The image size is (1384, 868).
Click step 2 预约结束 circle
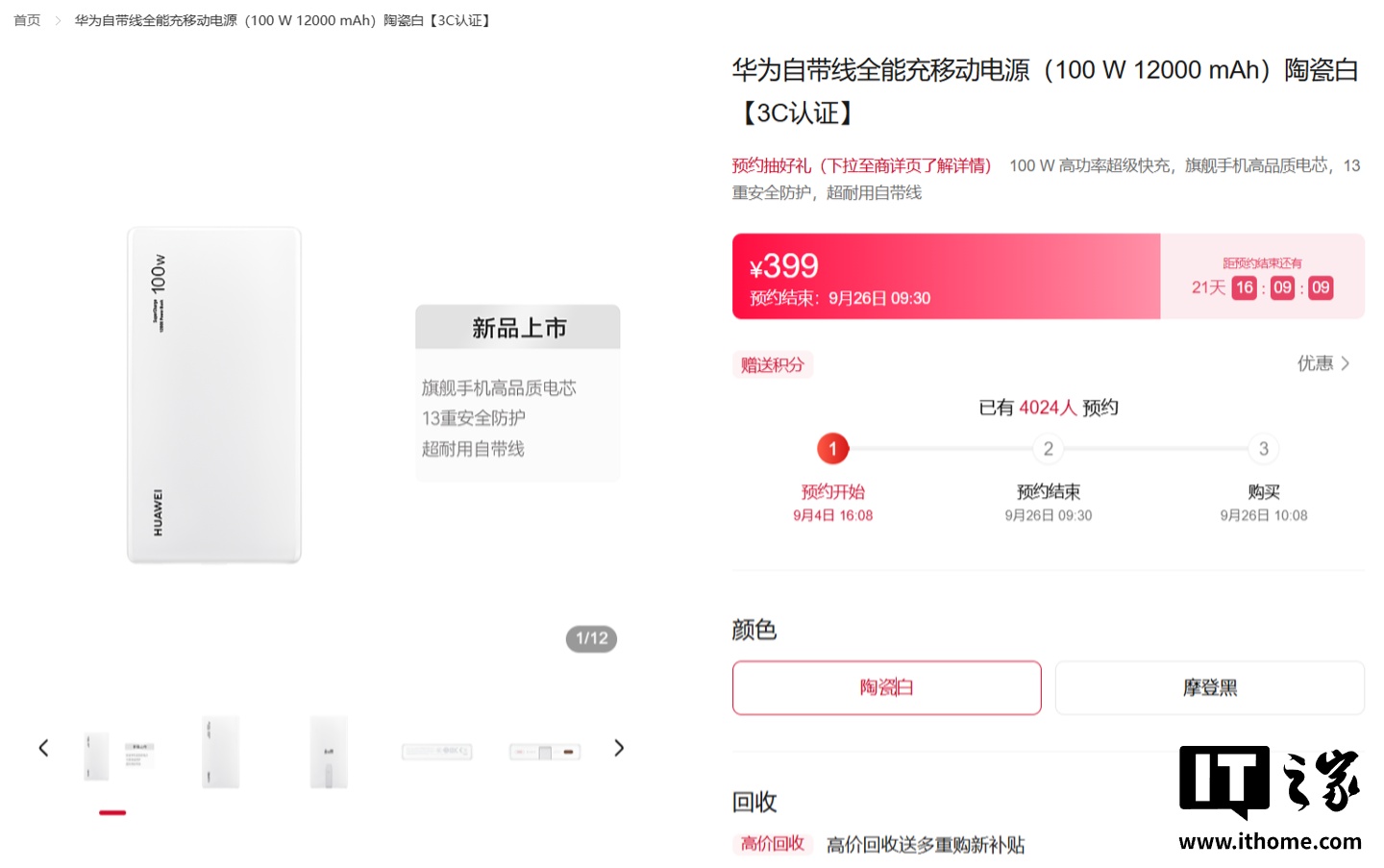pyautogui.click(x=1048, y=449)
